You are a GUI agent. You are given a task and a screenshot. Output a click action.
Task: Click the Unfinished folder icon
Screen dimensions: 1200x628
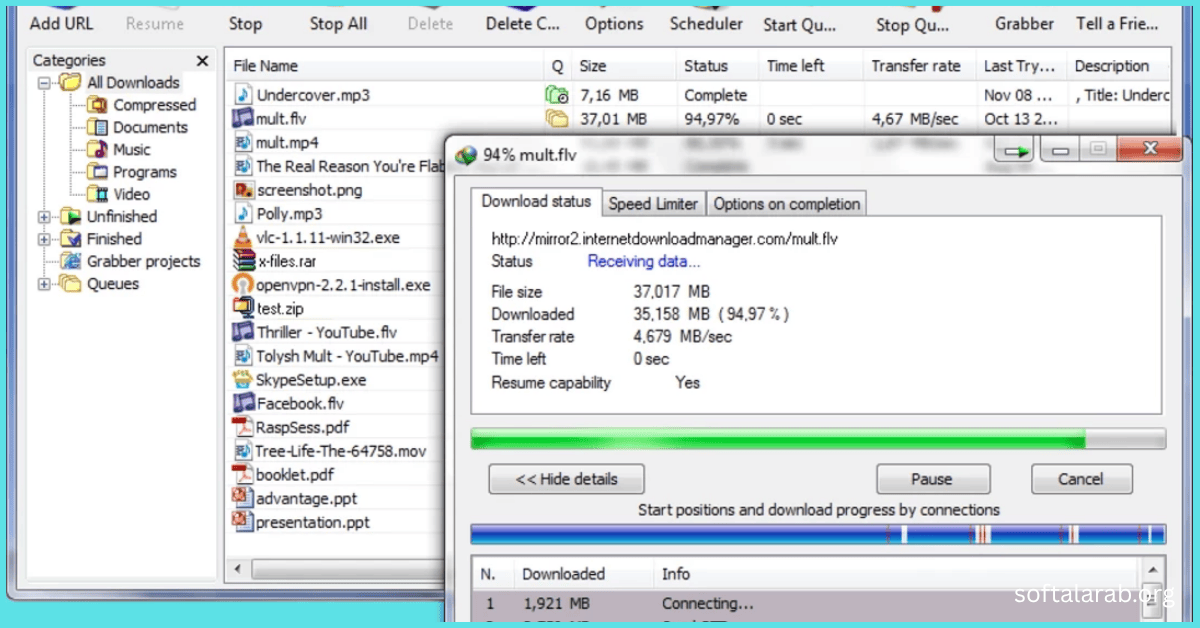coord(70,216)
